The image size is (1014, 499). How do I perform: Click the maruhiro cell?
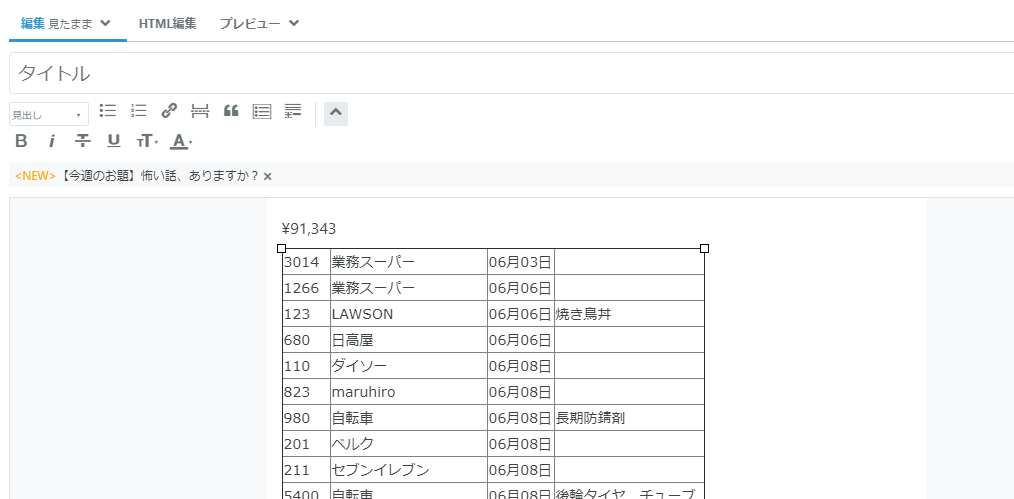point(409,392)
